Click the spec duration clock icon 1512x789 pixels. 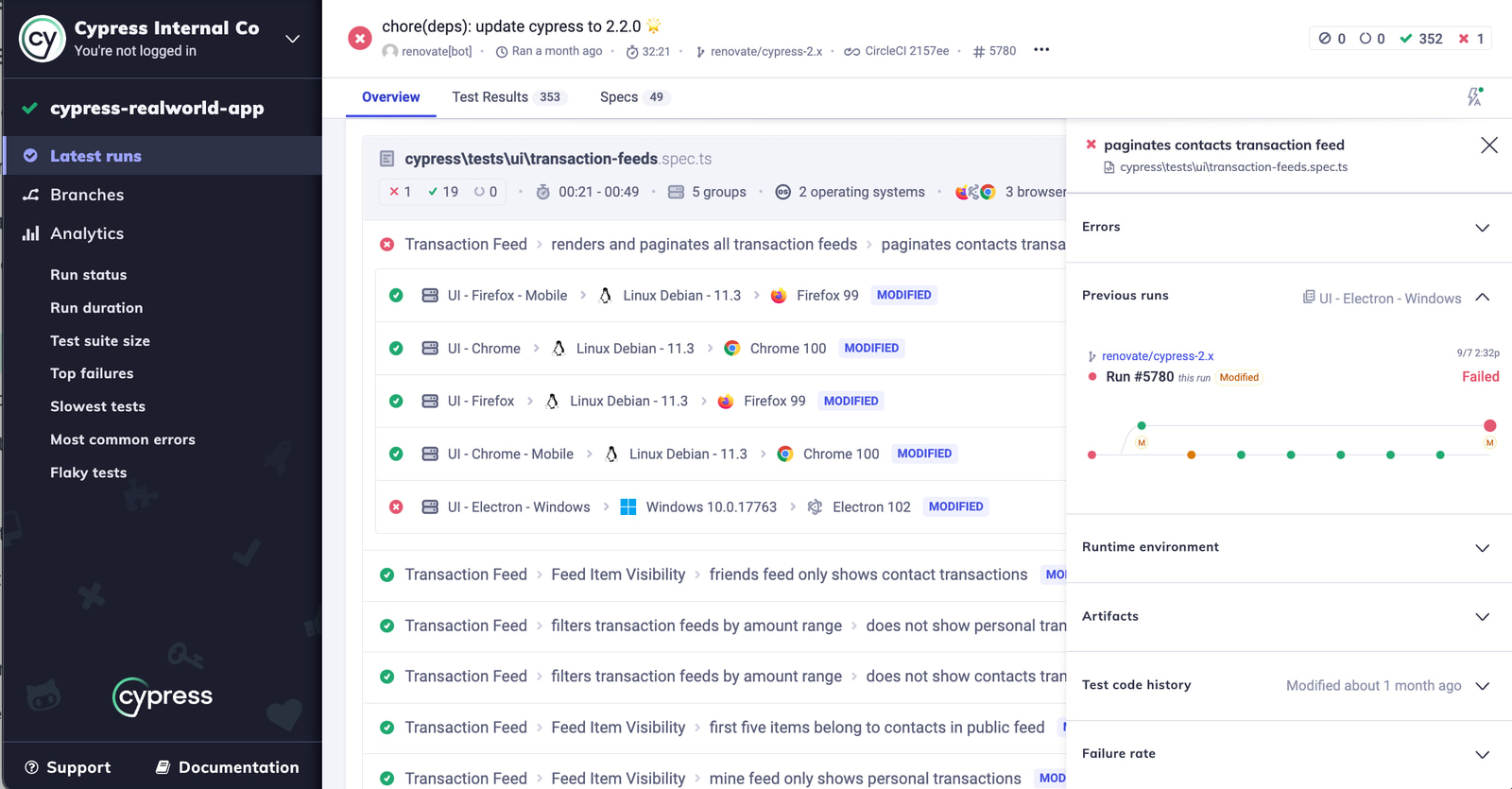pyautogui.click(x=542, y=192)
